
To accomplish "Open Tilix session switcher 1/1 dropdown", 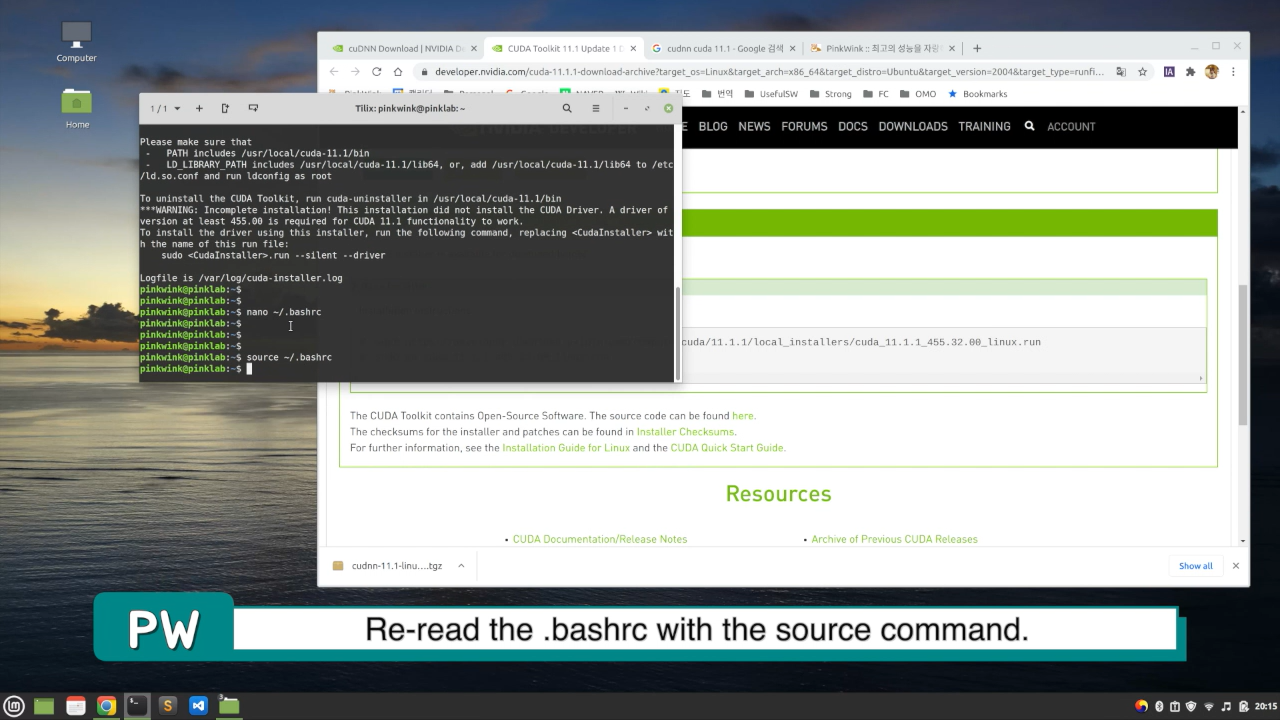I will (166, 108).
